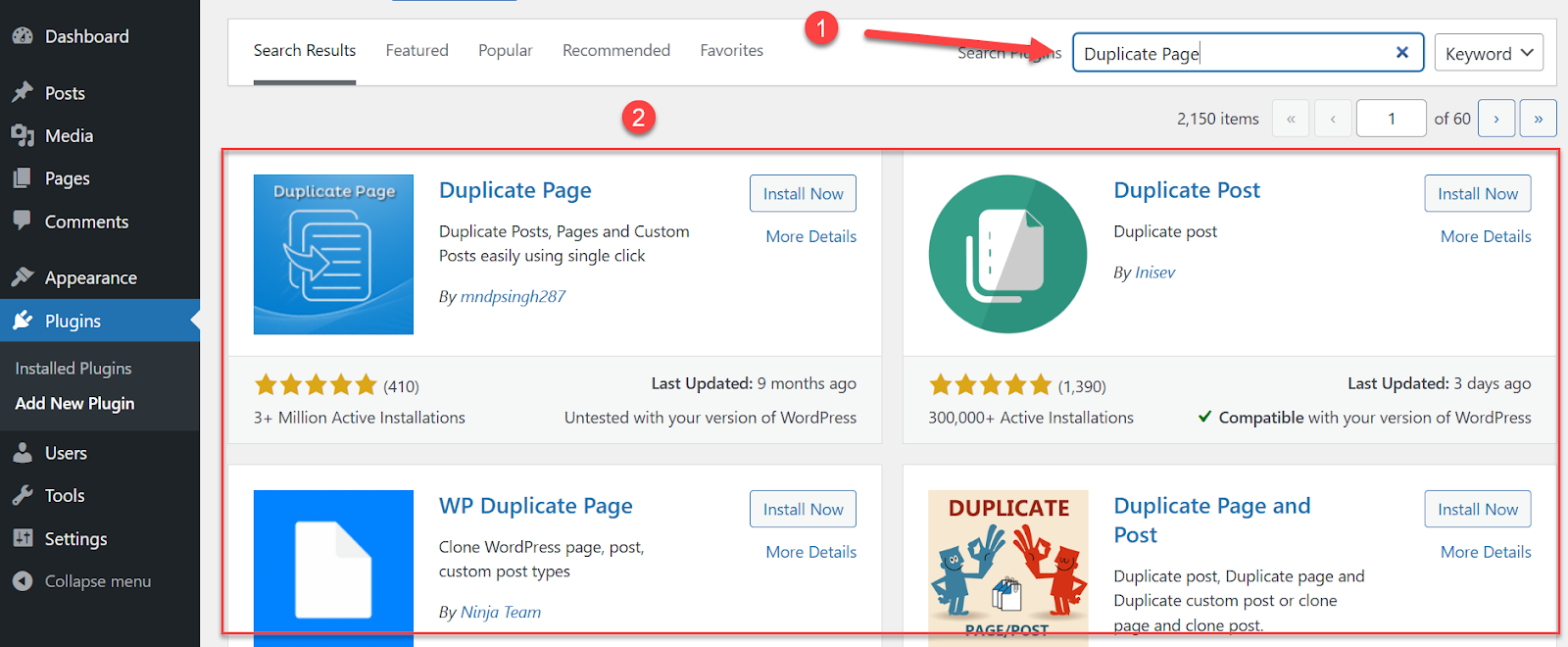Install the WP Duplicate Page plugin
This screenshot has height=647, width=1568.
pyautogui.click(x=803, y=509)
